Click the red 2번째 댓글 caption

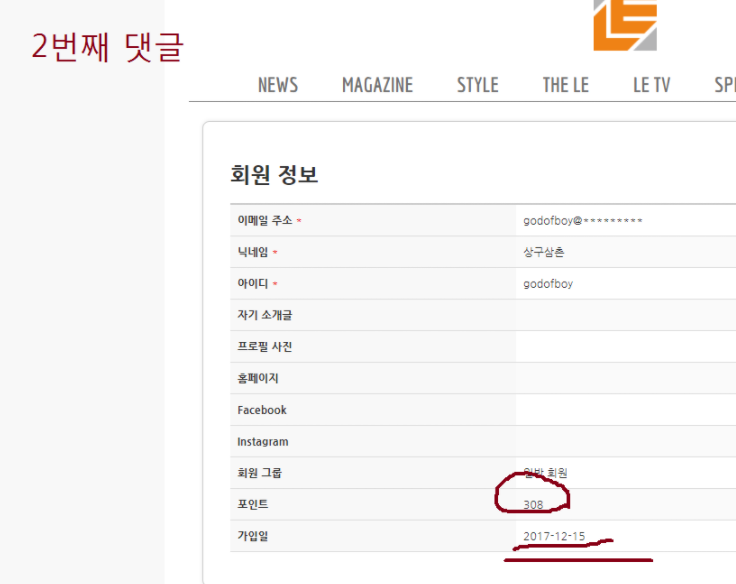point(107,47)
